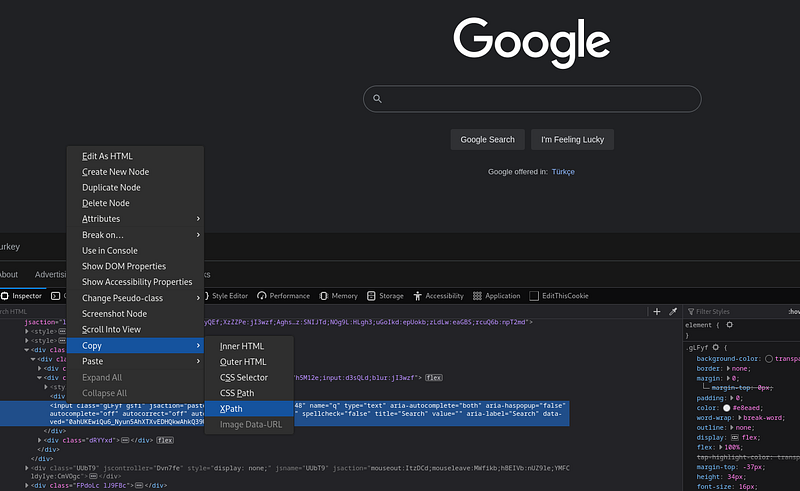Viewport: 800px width, 491px height.
Task: Open the Application panel
Action: 496,296
